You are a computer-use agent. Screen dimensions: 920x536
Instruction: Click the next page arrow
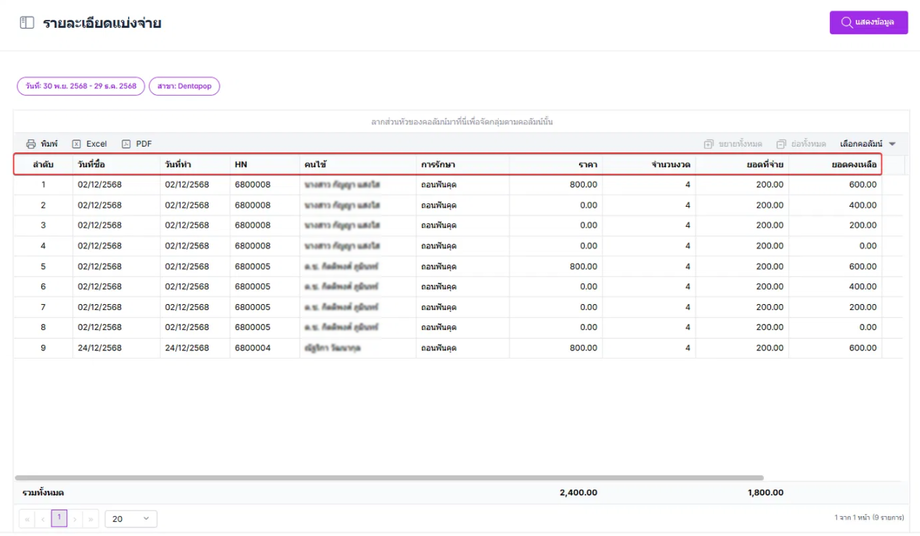click(75, 519)
